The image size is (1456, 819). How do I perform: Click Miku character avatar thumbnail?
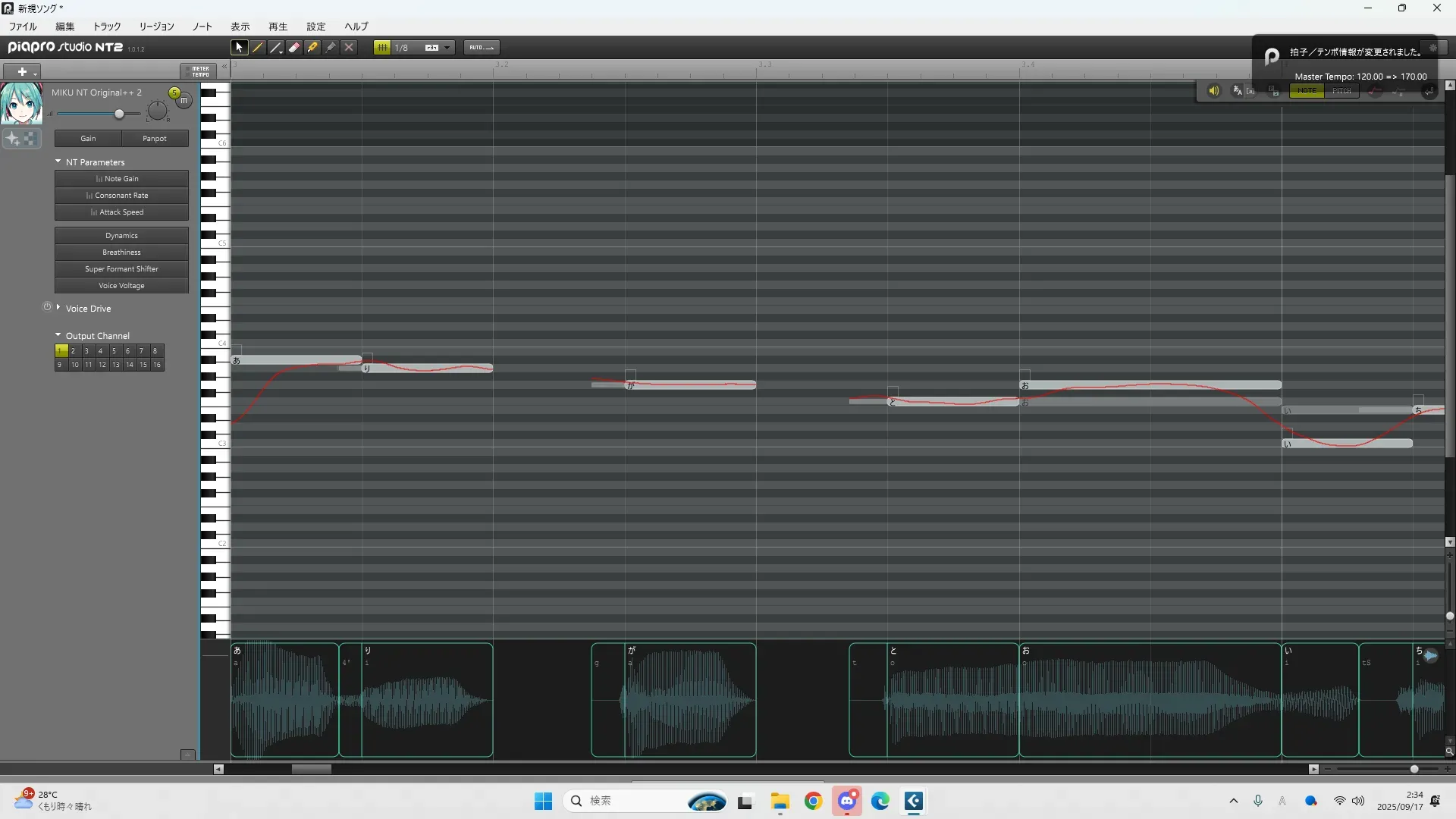pyautogui.click(x=20, y=104)
